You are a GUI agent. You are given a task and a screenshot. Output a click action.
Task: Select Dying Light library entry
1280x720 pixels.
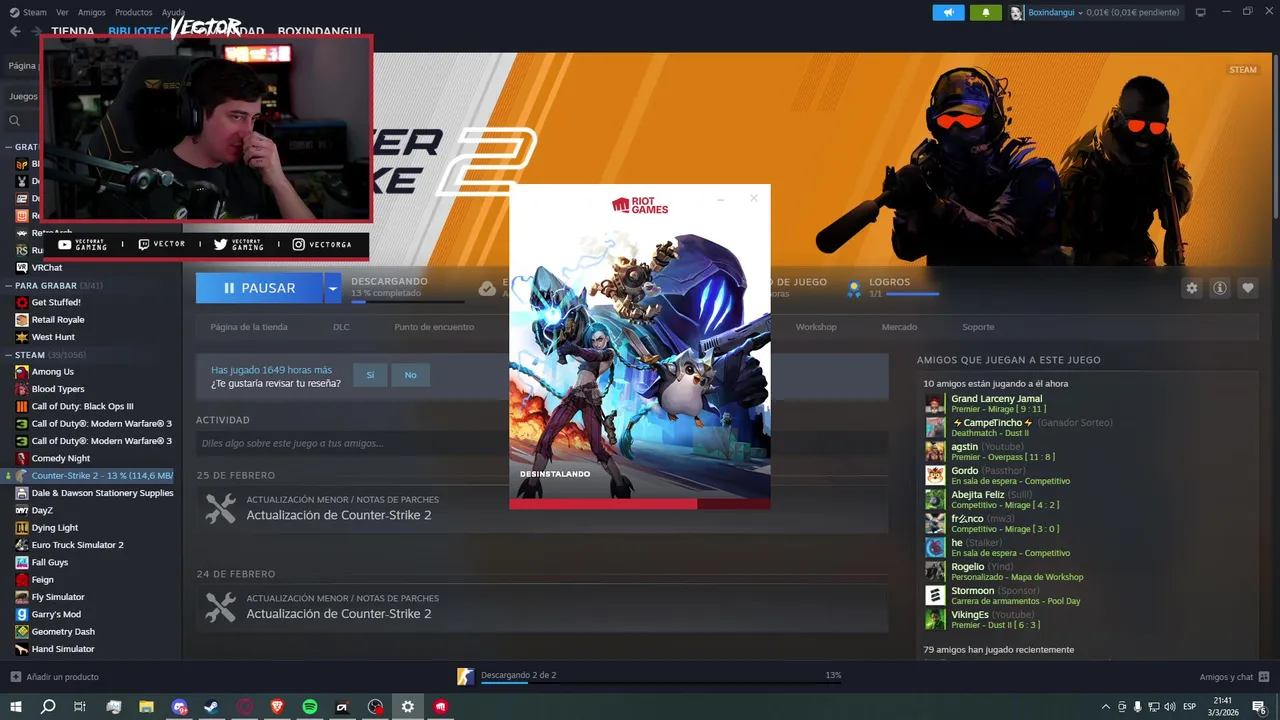tap(54, 527)
